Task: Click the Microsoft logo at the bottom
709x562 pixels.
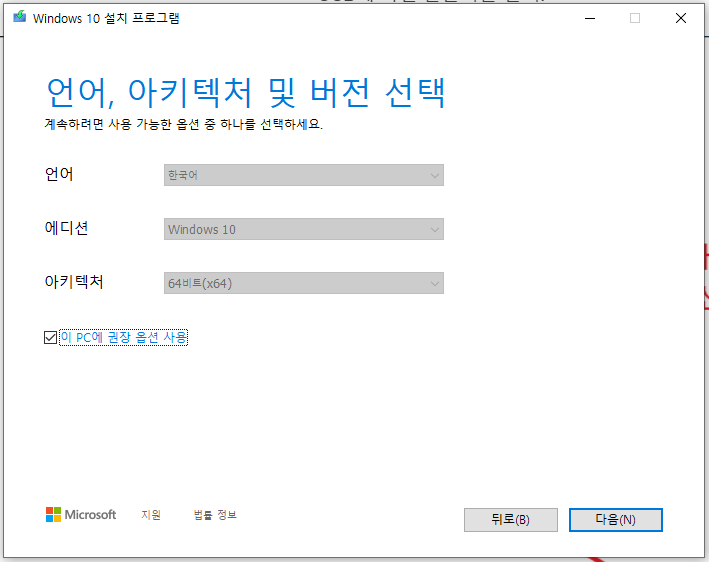Action: pos(81,515)
